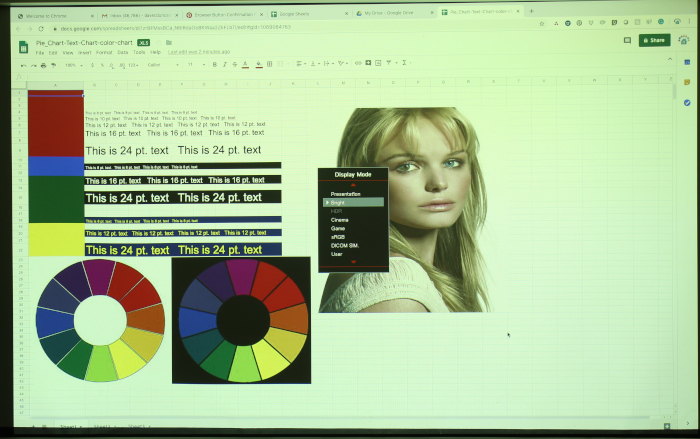This screenshot has width=700, height=439.
Task: Click the Move to folder icon
Action: pyautogui.click(x=169, y=42)
